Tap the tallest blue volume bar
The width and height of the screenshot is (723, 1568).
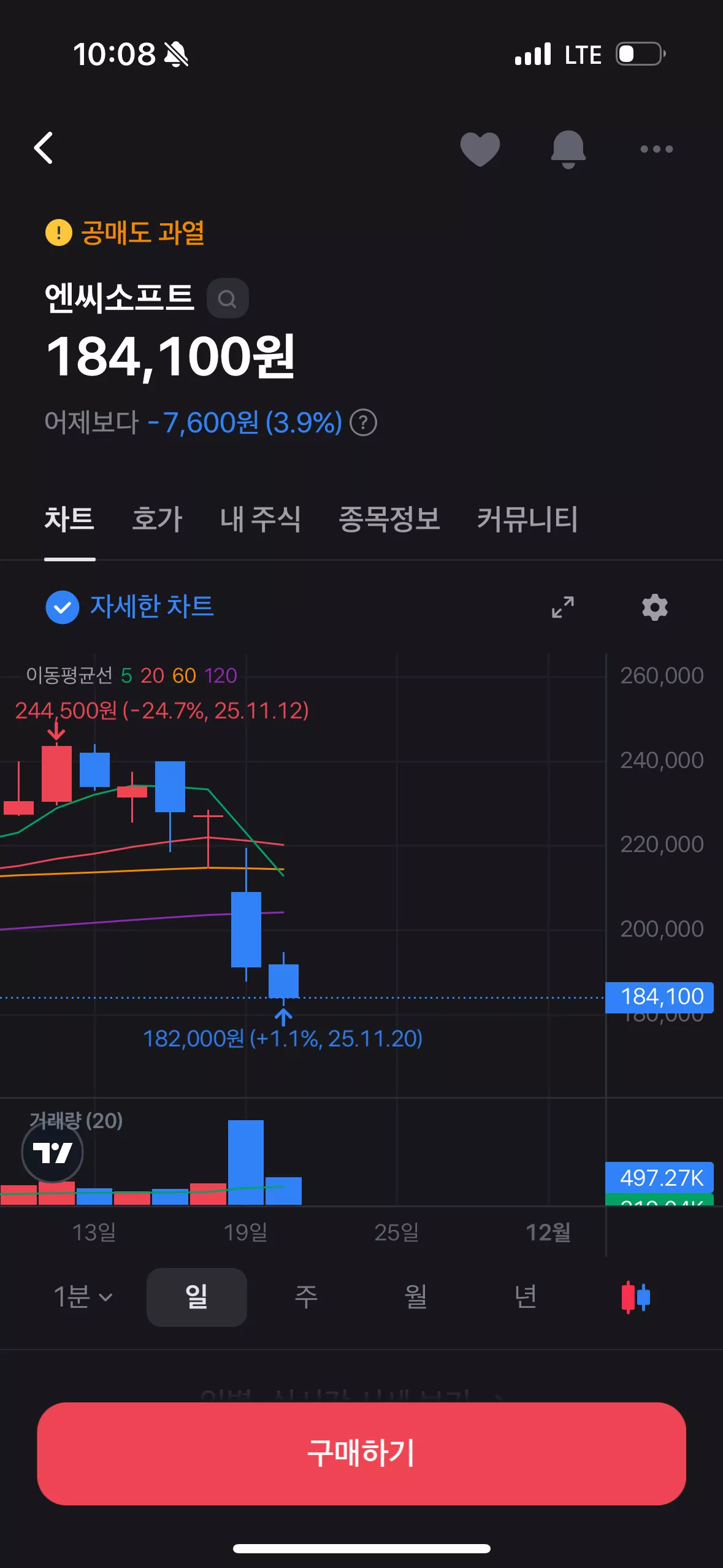(246, 1162)
